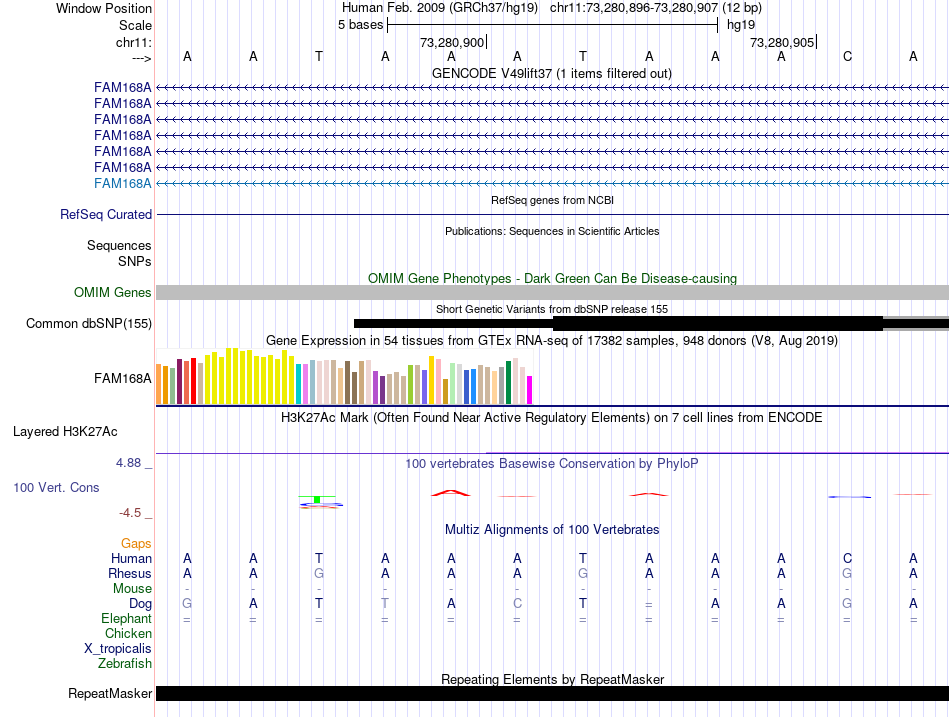The height and width of the screenshot is (717, 950).
Task: Click the black RepeatMasker element bar
Action: [553, 693]
